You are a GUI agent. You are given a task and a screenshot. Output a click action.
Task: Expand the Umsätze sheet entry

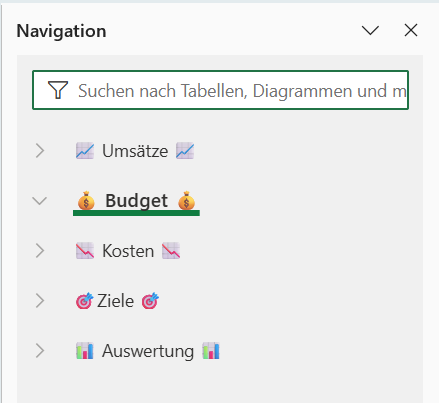(40, 151)
